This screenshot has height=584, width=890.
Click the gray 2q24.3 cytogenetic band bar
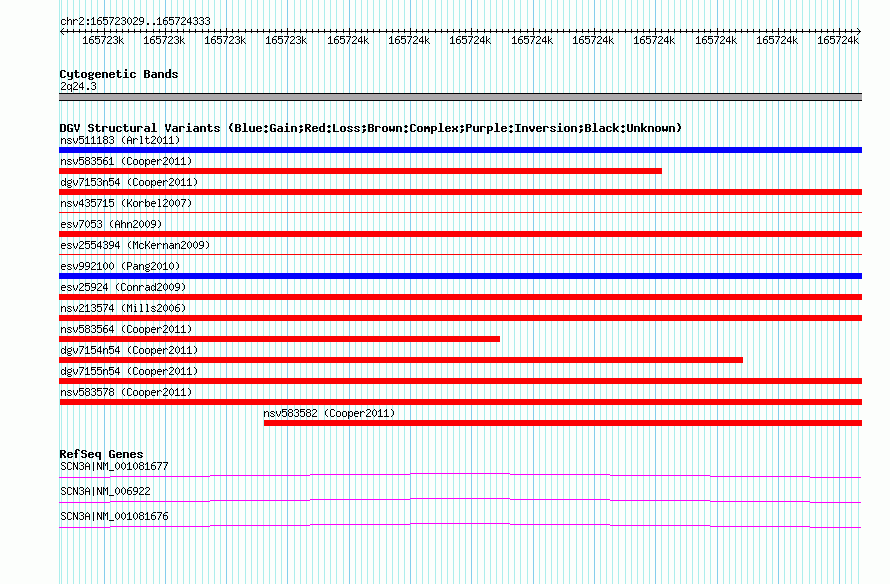[x=460, y=97]
